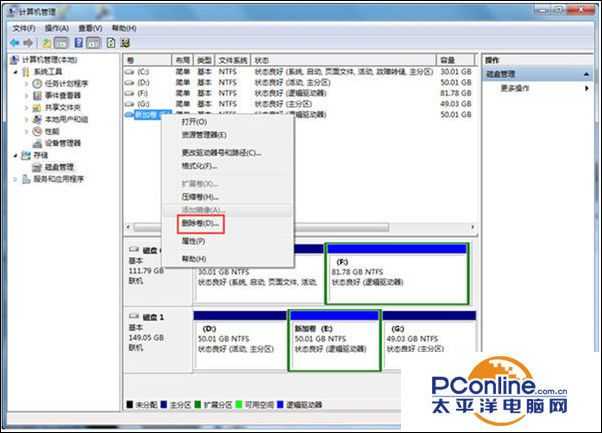Image resolution: width=602 pixels, height=433 pixels.
Task: Click the drive icon beside (C:) row
Action: click(130, 72)
